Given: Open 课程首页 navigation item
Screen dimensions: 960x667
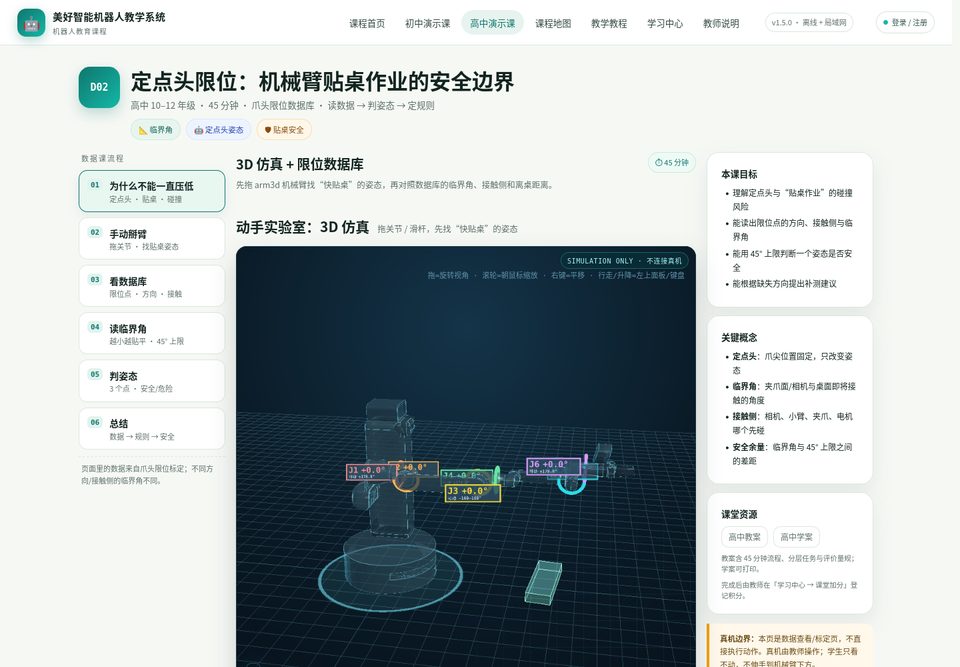Looking at the screenshot, I should coord(367,23).
